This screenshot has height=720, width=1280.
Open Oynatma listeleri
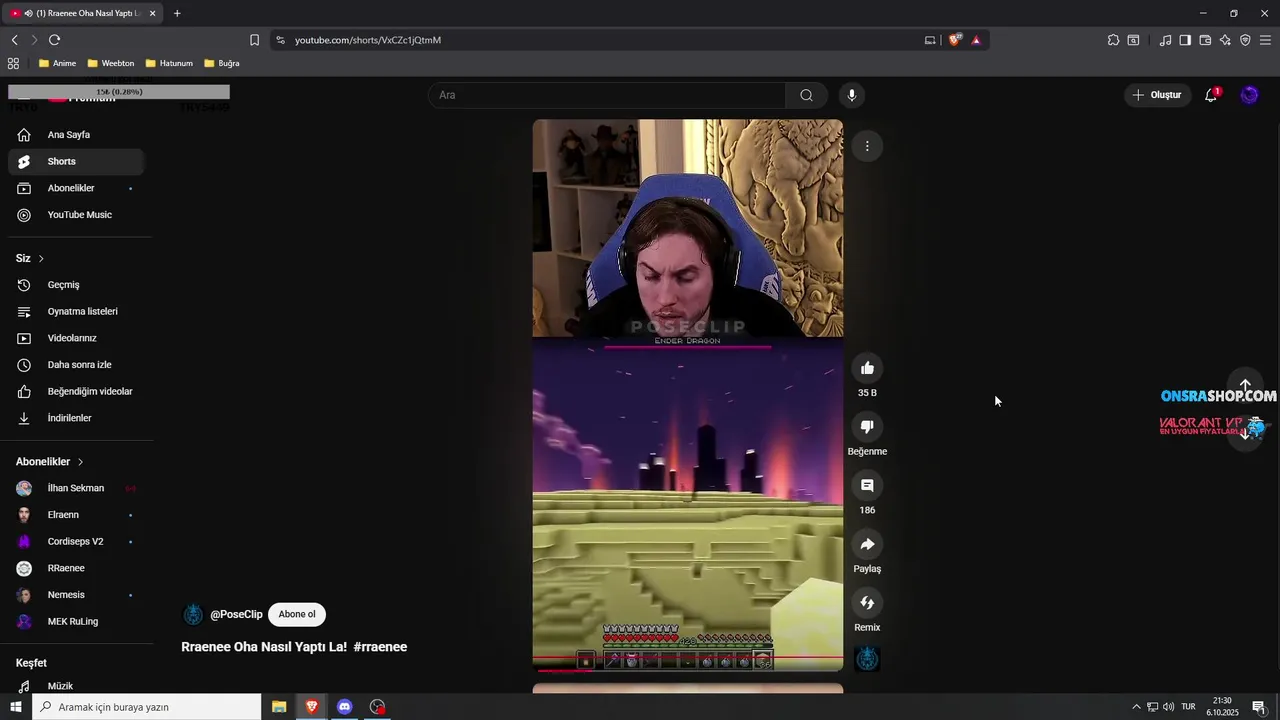76,311
